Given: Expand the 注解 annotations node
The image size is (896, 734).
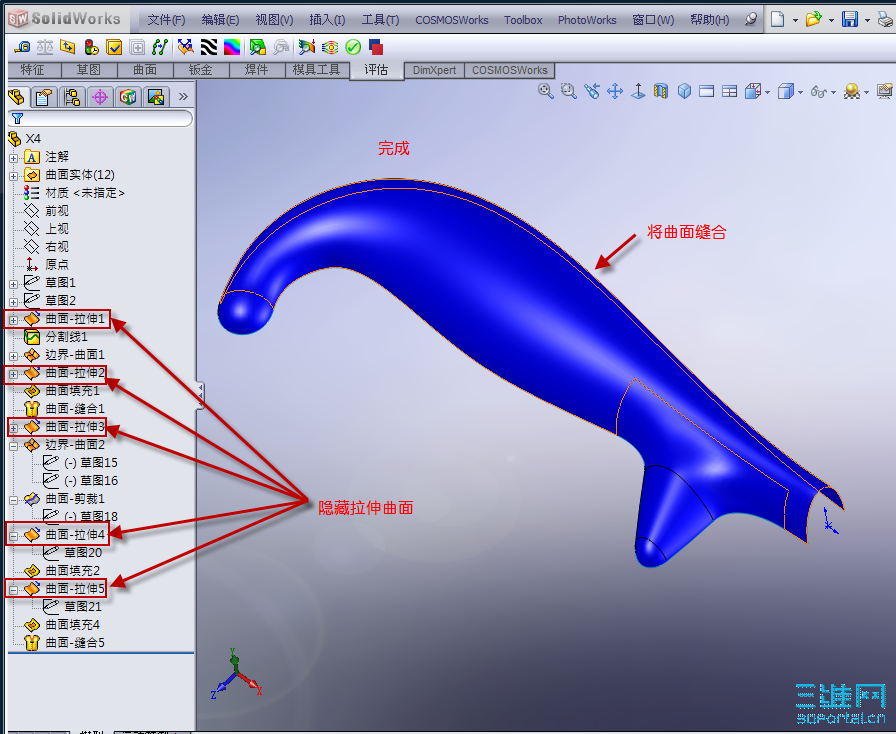Looking at the screenshot, I should [x=14, y=158].
